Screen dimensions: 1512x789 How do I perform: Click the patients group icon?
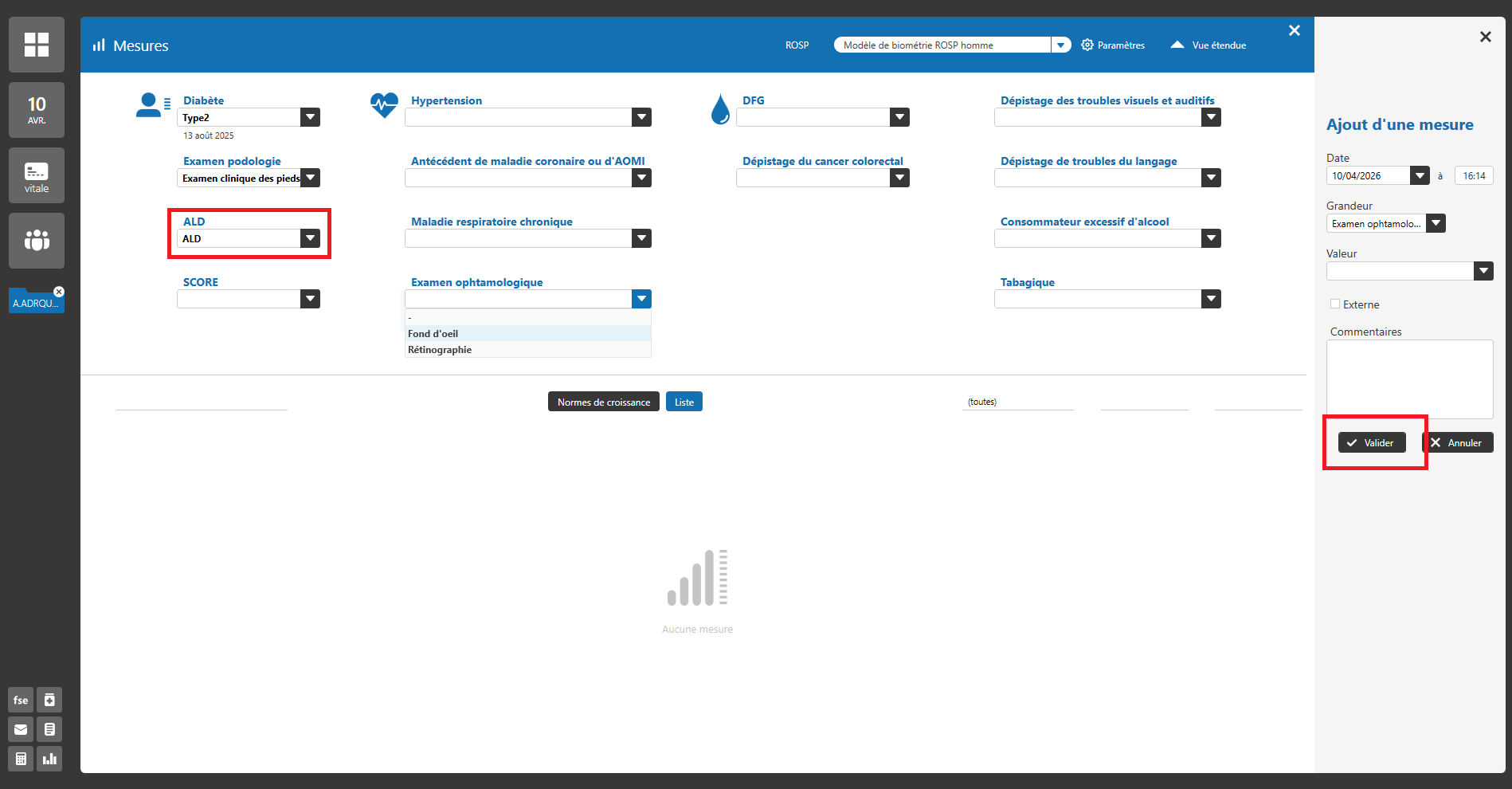[37, 240]
